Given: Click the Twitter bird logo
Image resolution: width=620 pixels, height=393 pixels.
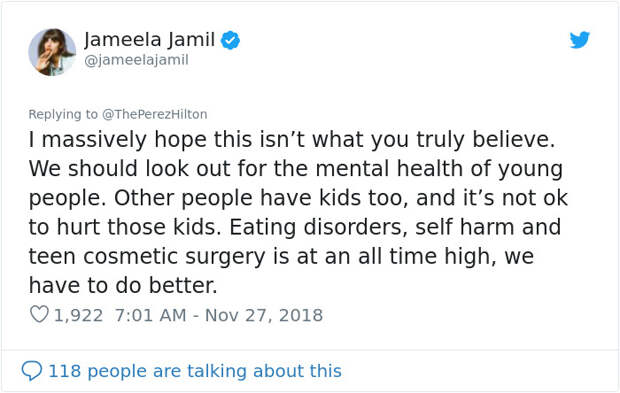Looking at the screenshot, I should click(x=580, y=40).
